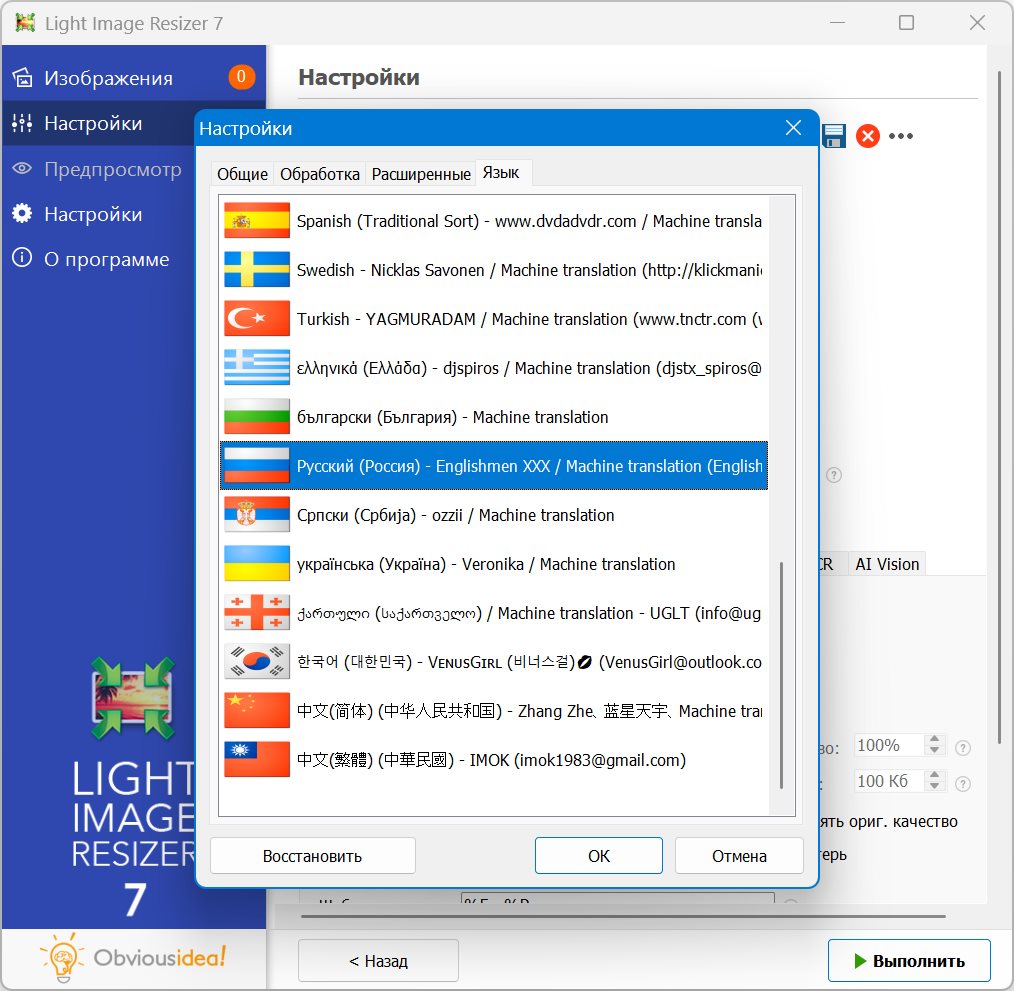Close the Настройки dialog

click(x=793, y=128)
